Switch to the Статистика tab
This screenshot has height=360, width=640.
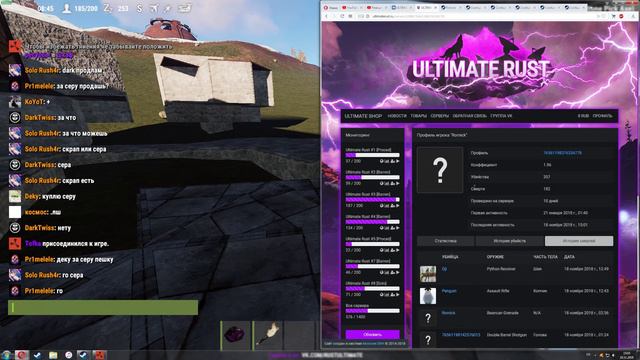pos(446,241)
